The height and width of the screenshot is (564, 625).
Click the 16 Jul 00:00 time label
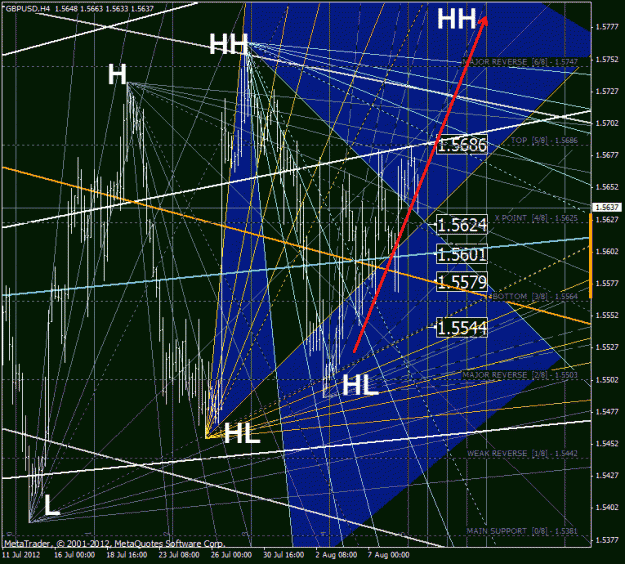coord(75,555)
